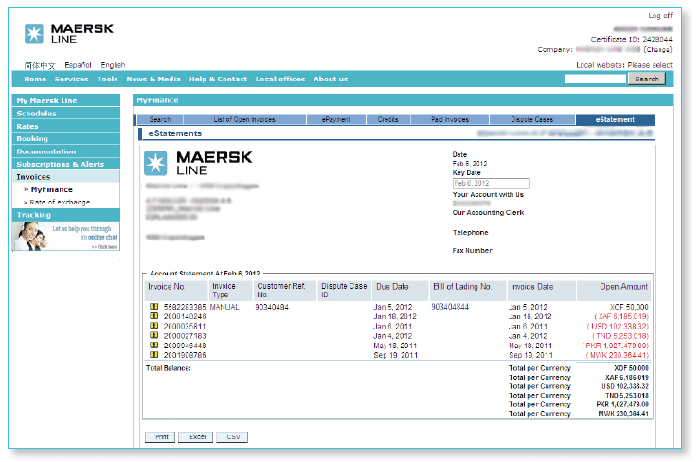Click the Print button
The height and width of the screenshot is (462, 700).
[x=161, y=437]
